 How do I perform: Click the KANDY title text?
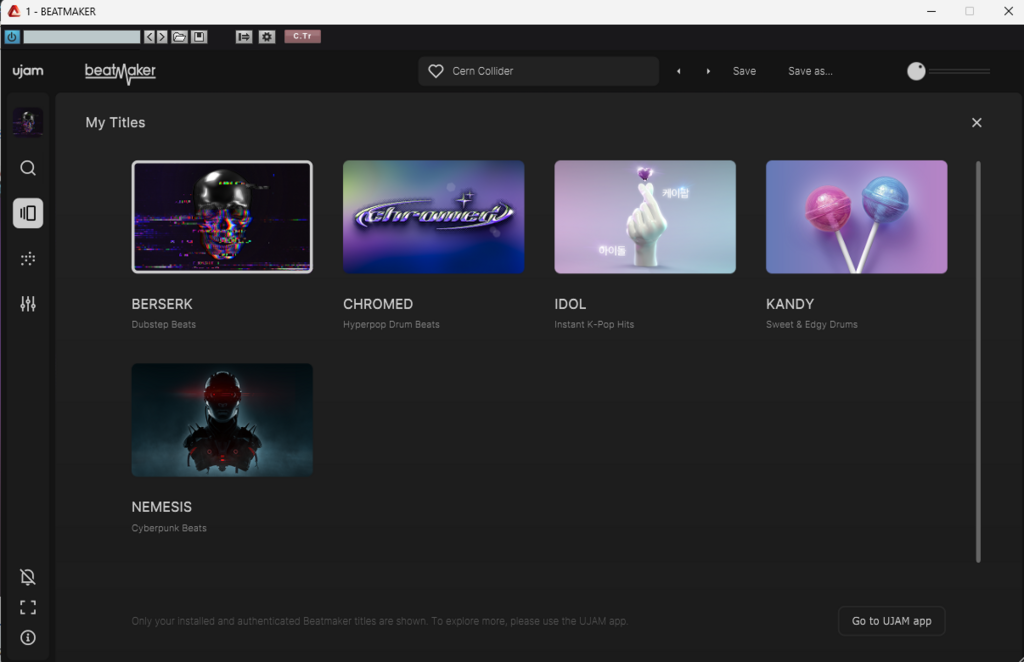[790, 304]
